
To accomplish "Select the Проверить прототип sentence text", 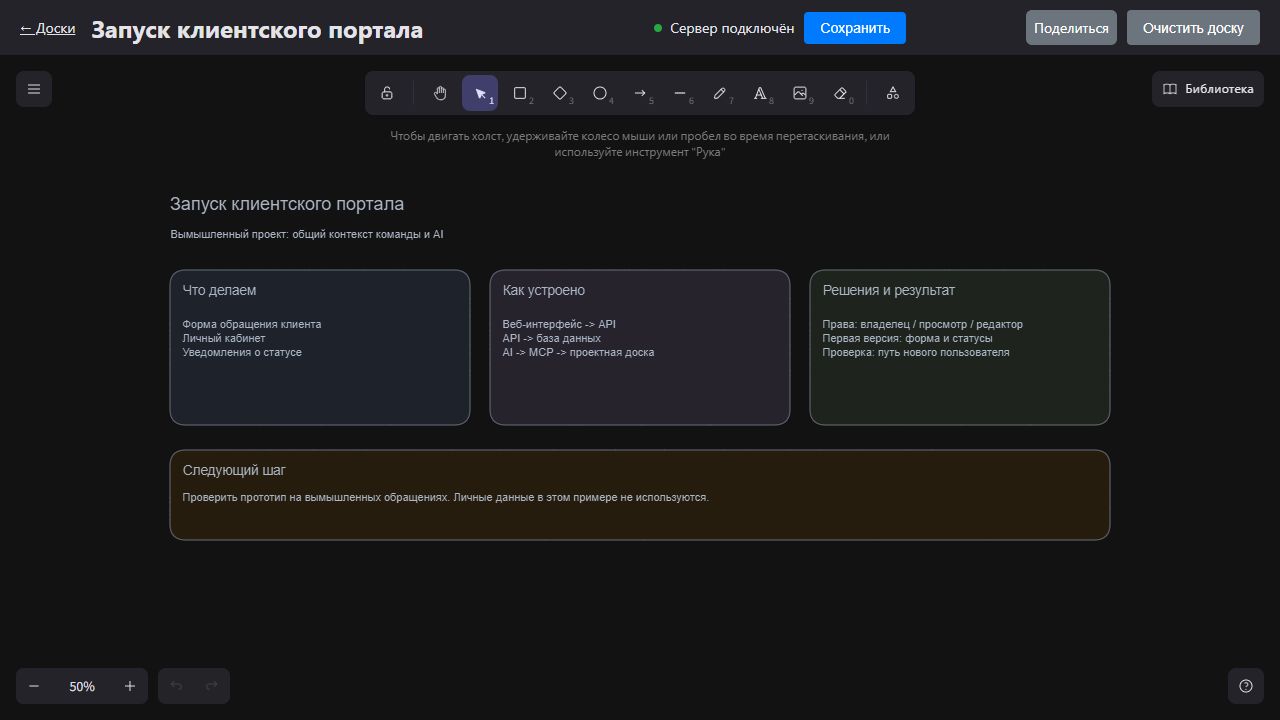I will pos(445,497).
